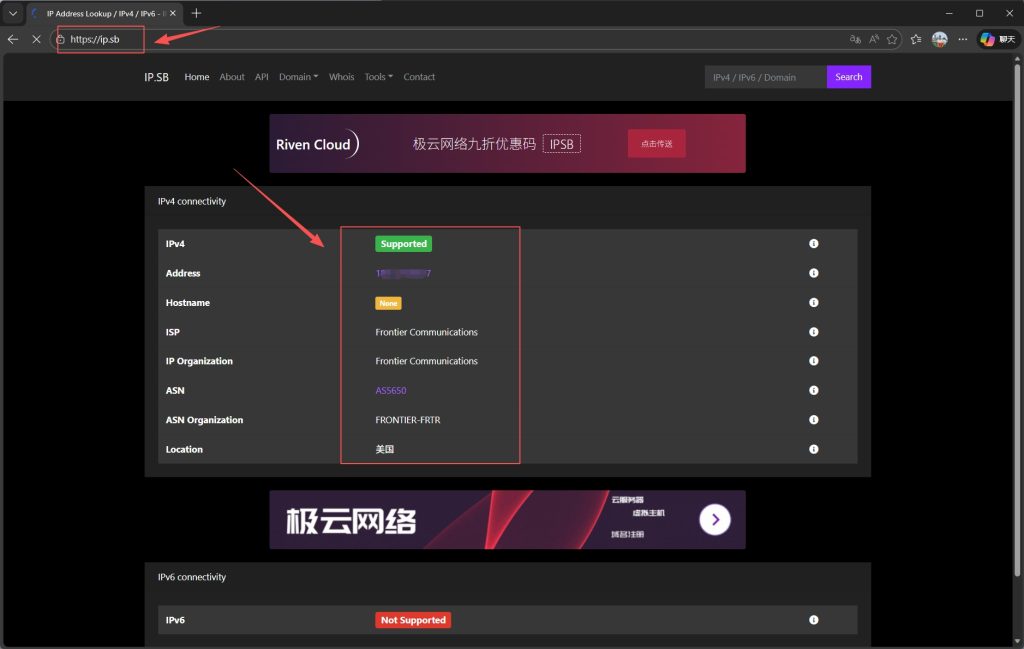1024x649 pixels.
Task: Open the API navigation link
Action: 262,77
